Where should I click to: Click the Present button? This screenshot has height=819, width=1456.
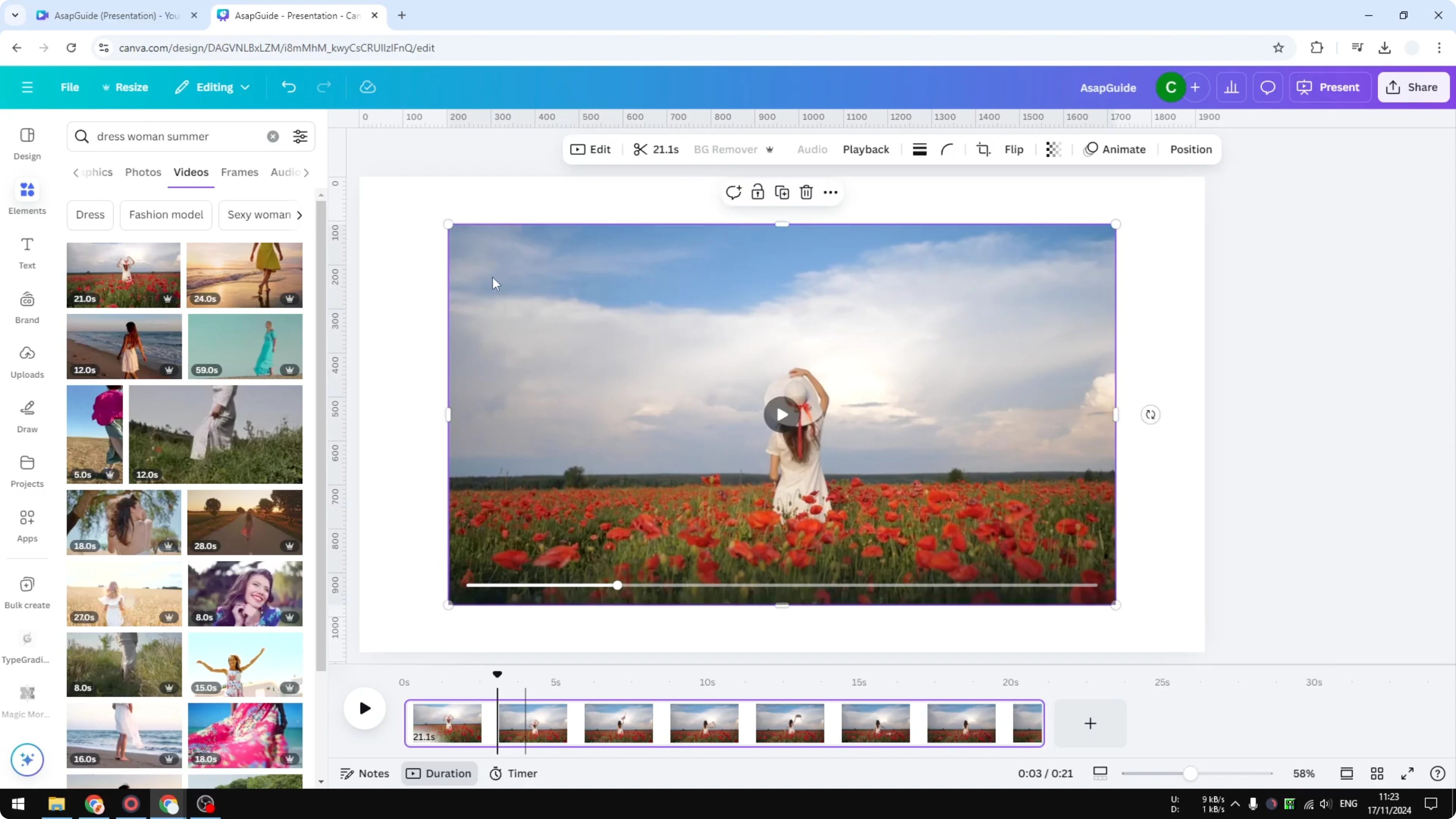click(x=1330, y=87)
